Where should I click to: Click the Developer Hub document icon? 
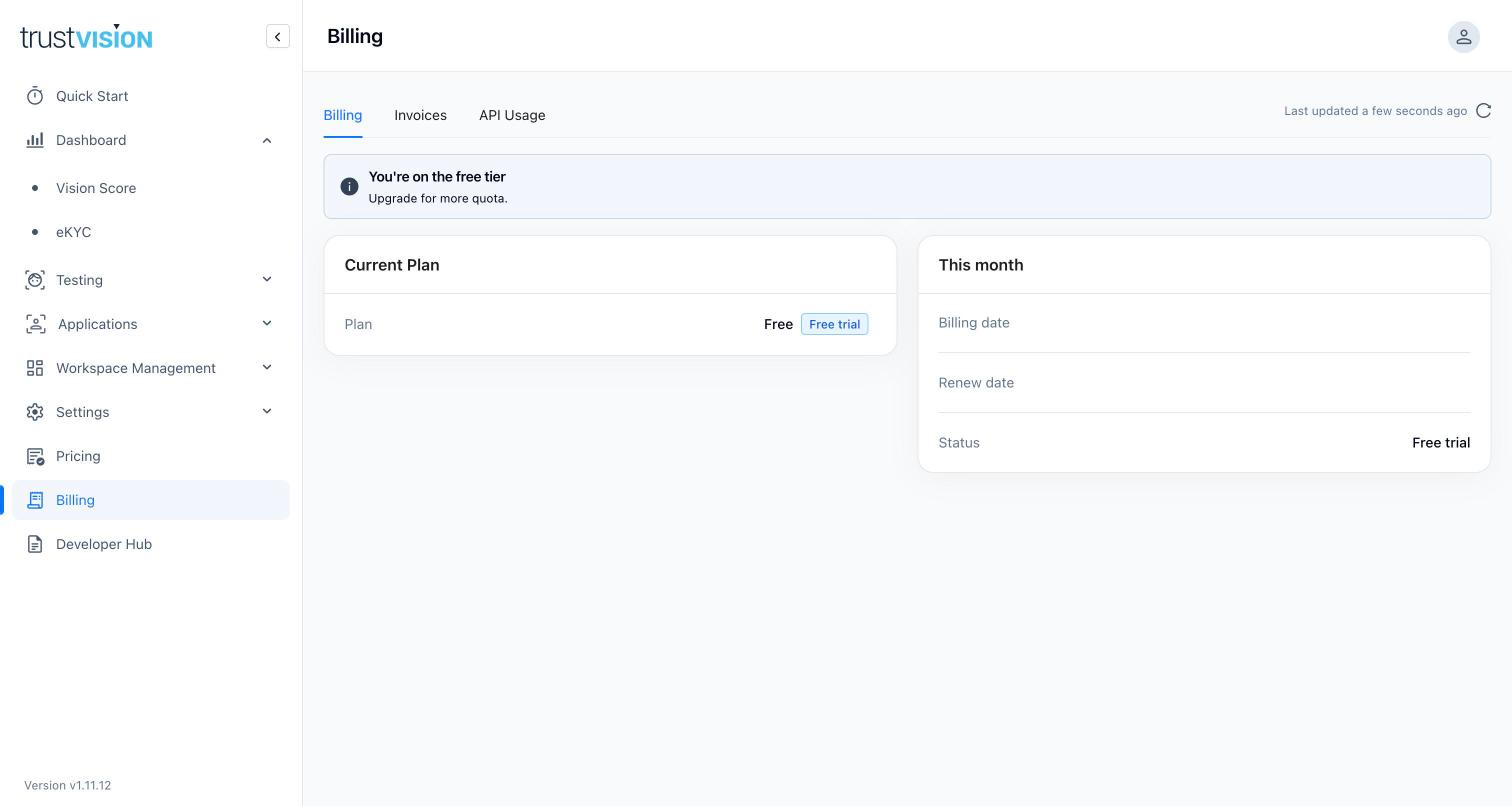[35, 544]
